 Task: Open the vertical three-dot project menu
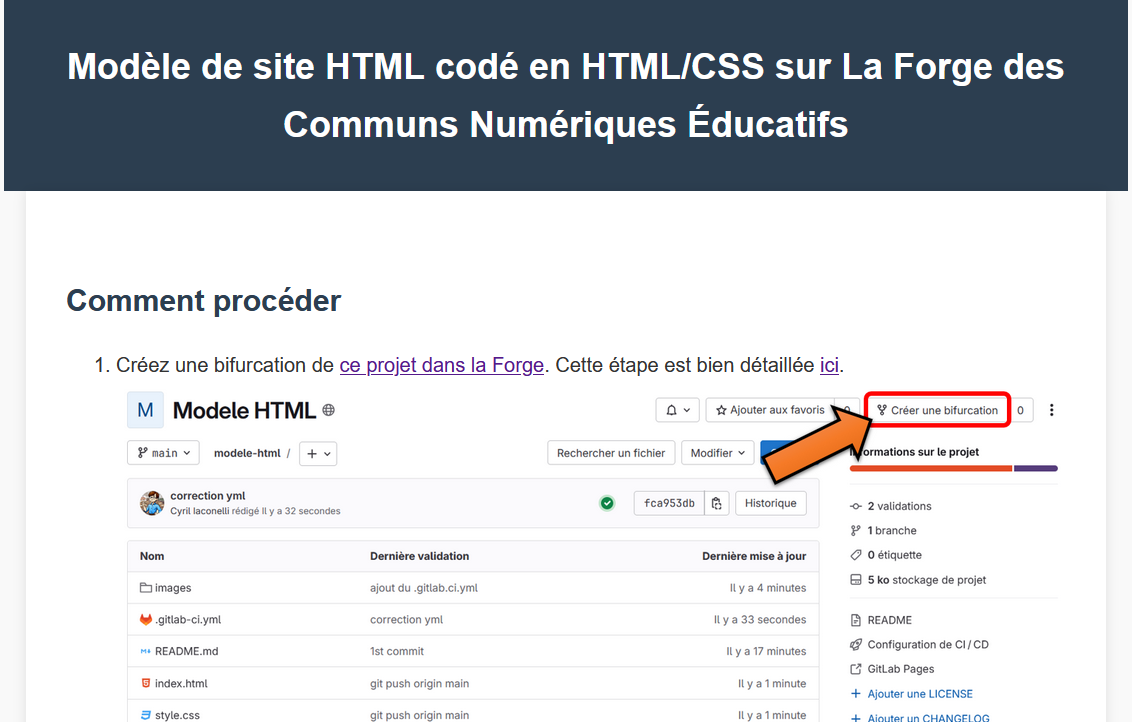pos(1051,410)
